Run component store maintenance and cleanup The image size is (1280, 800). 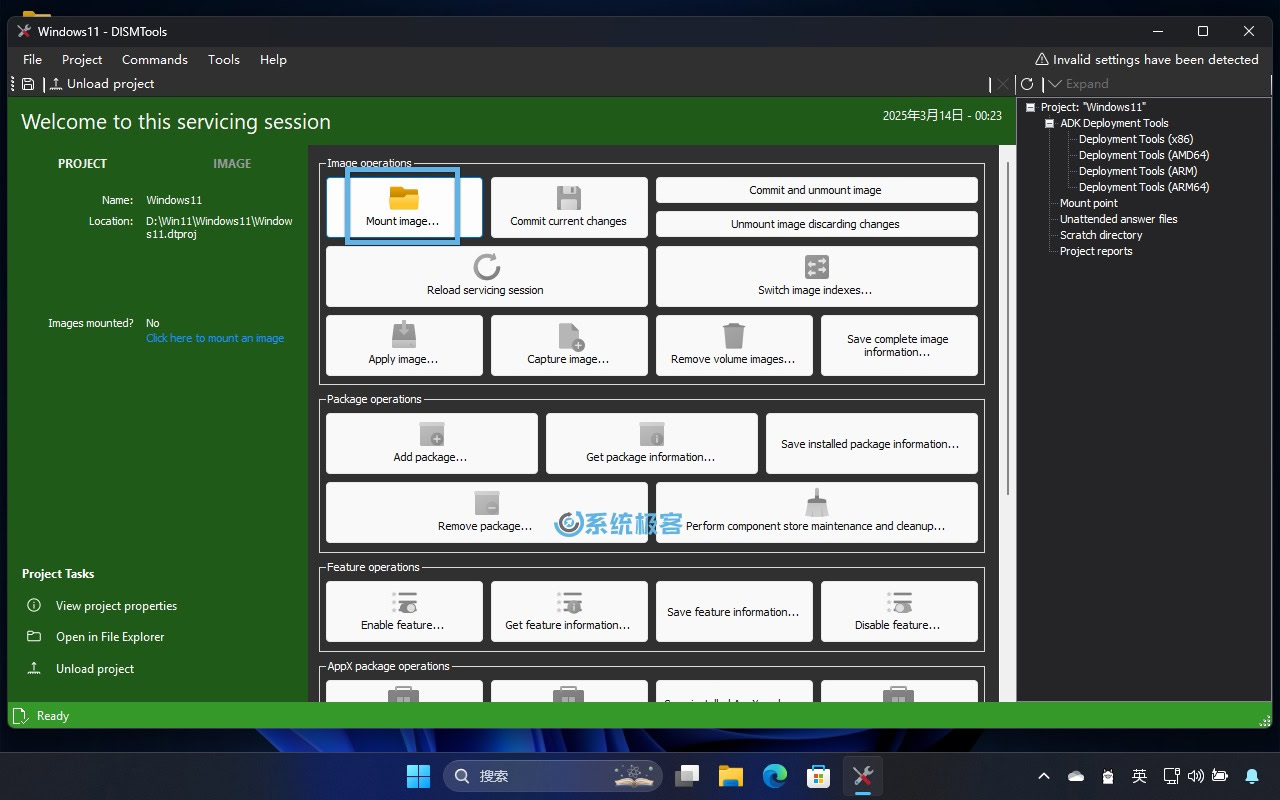tap(816, 512)
